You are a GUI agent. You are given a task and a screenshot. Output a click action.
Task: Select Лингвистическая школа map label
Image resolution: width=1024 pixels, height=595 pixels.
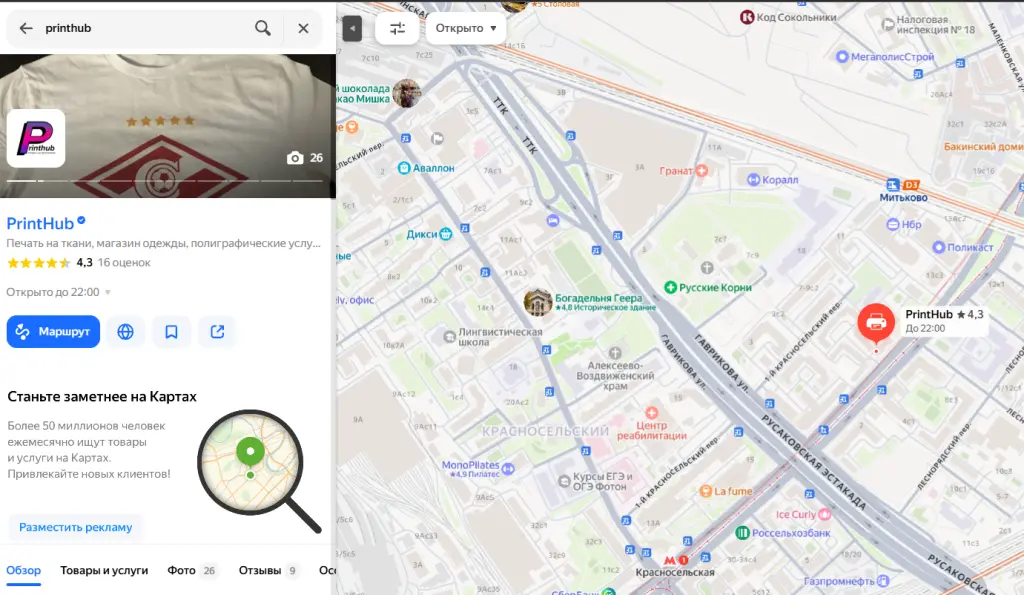500,337
